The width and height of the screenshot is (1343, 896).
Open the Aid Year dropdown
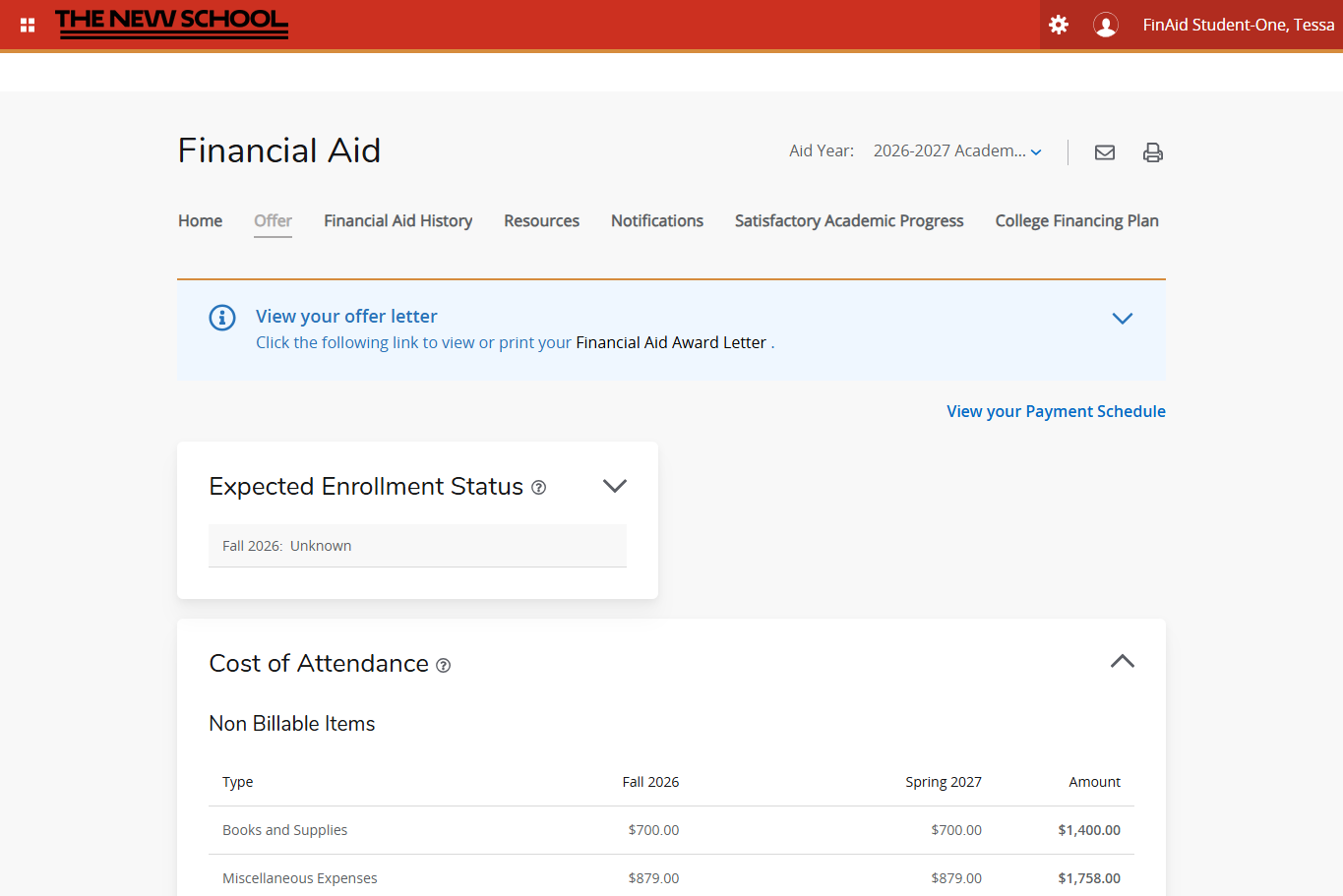click(956, 151)
